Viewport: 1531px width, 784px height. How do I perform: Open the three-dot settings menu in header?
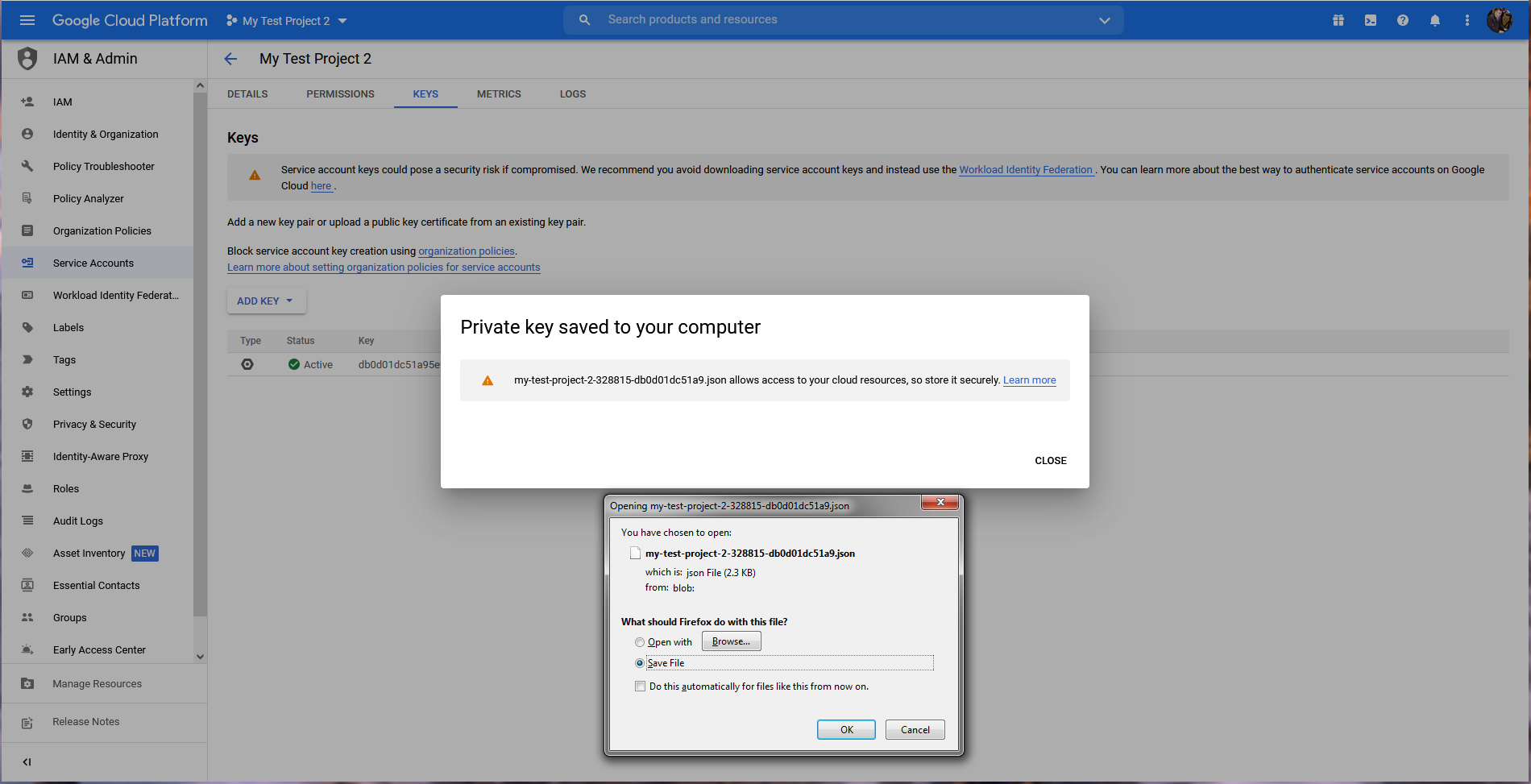pyautogui.click(x=1467, y=20)
